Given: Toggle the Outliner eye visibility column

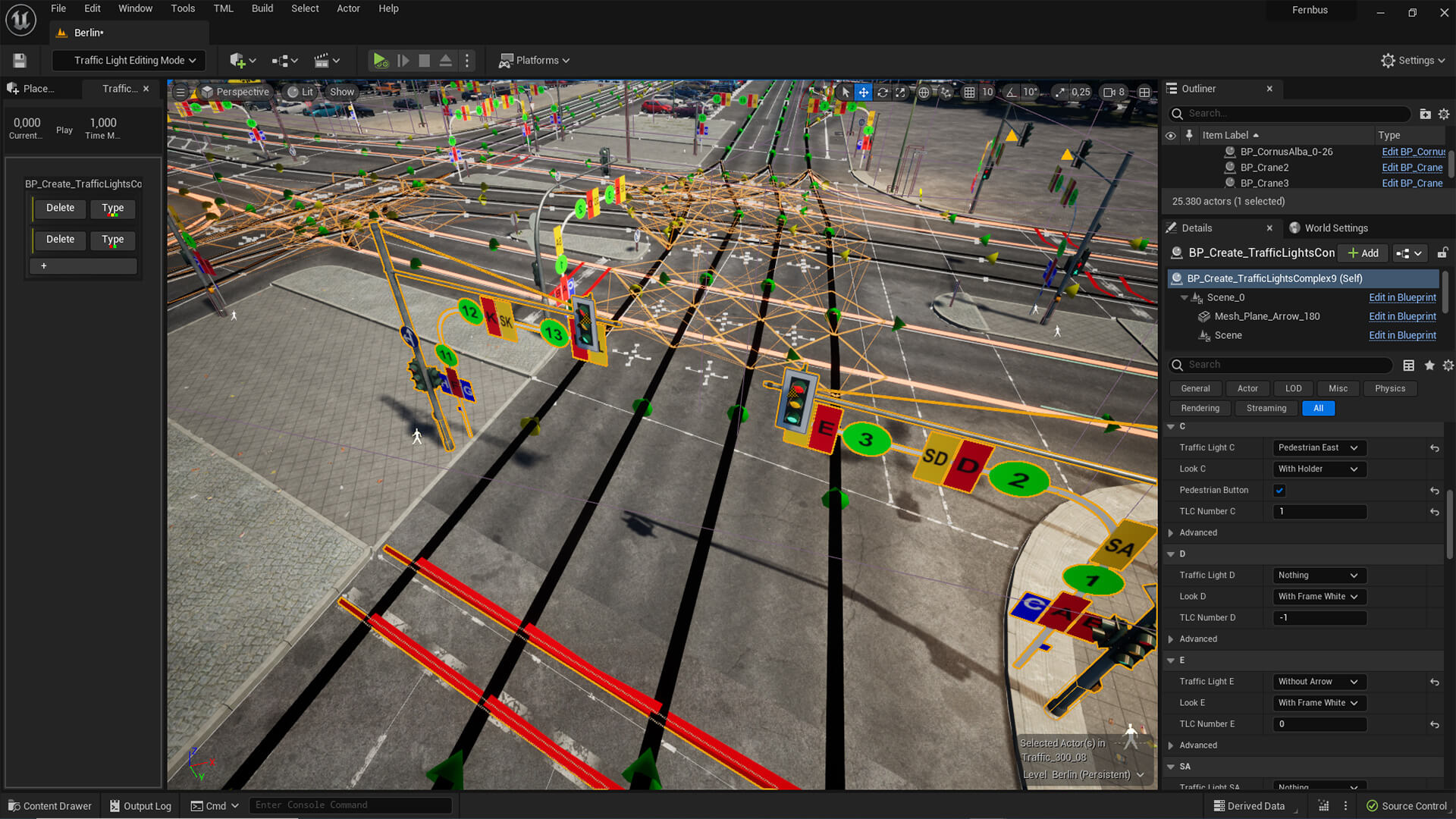Looking at the screenshot, I should tap(1171, 136).
